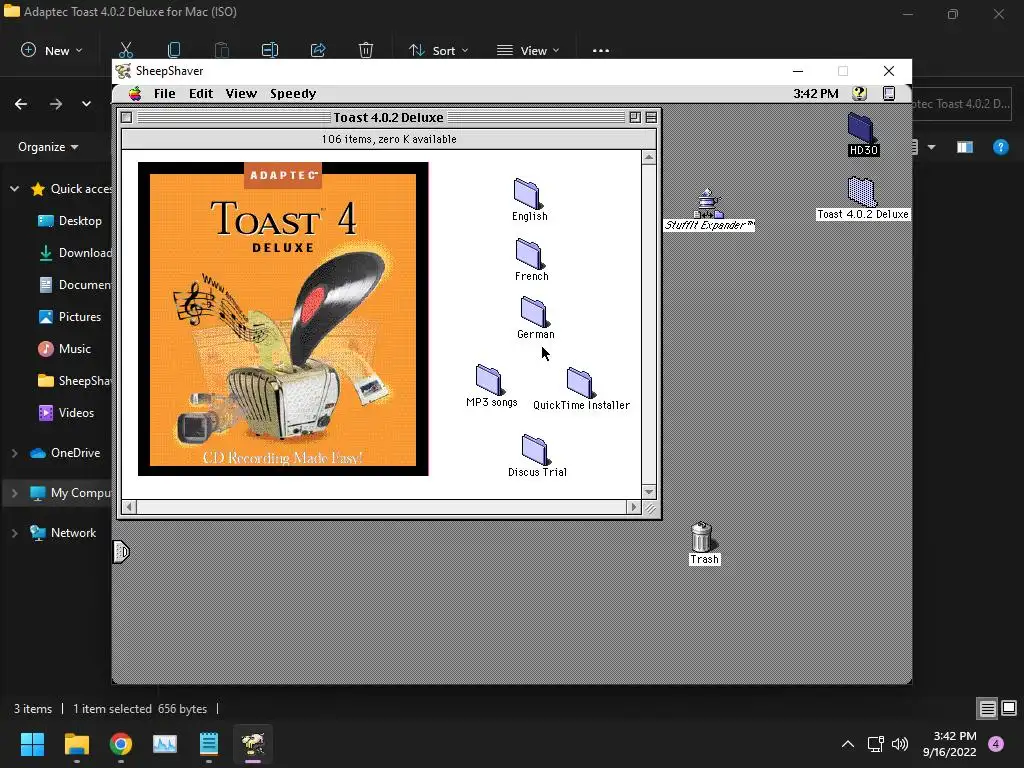Open the Edit menu in Mac menubar
Image resolution: width=1024 pixels, height=768 pixels.
click(x=201, y=94)
